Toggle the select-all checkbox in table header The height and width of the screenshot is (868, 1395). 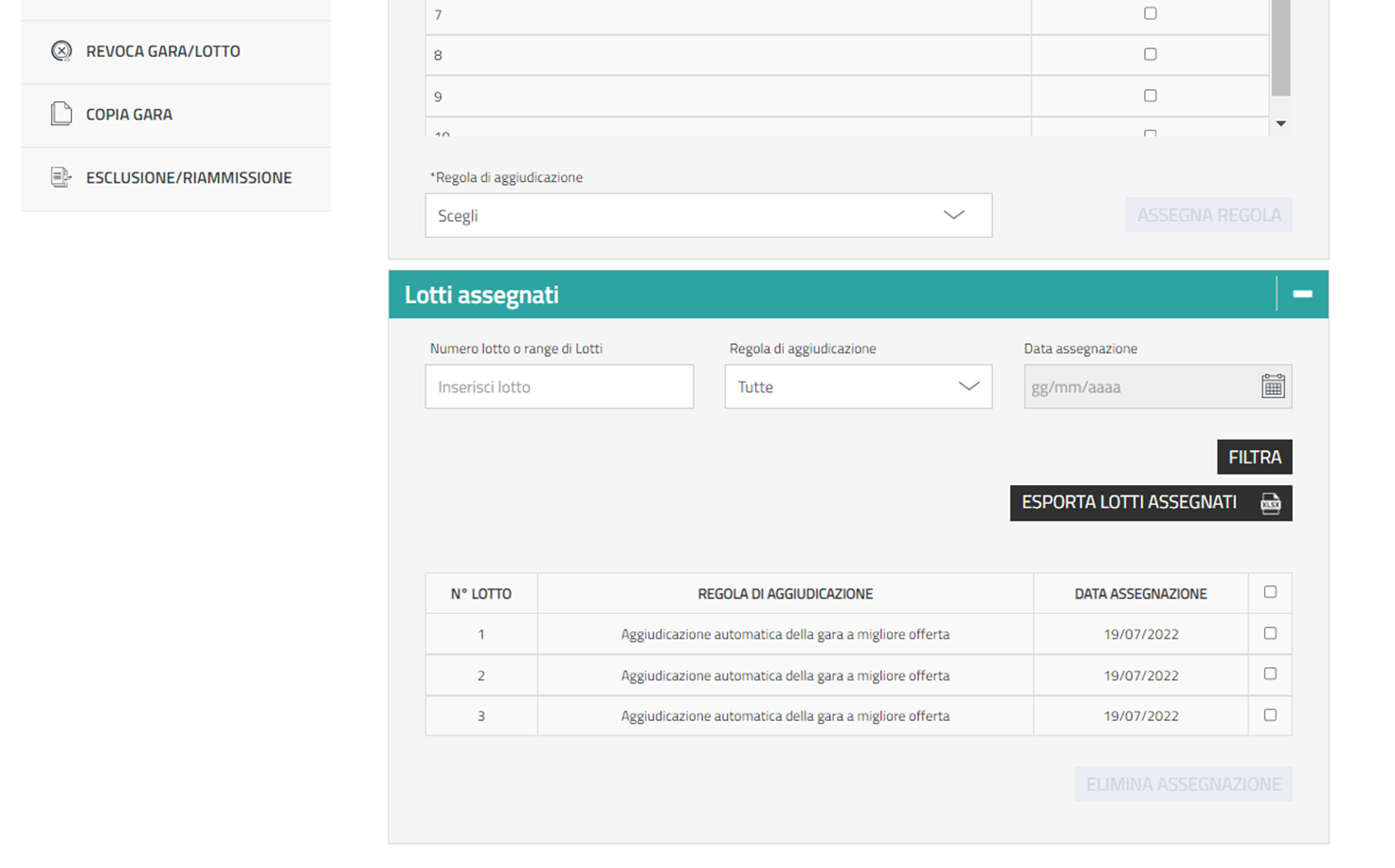point(1270,592)
